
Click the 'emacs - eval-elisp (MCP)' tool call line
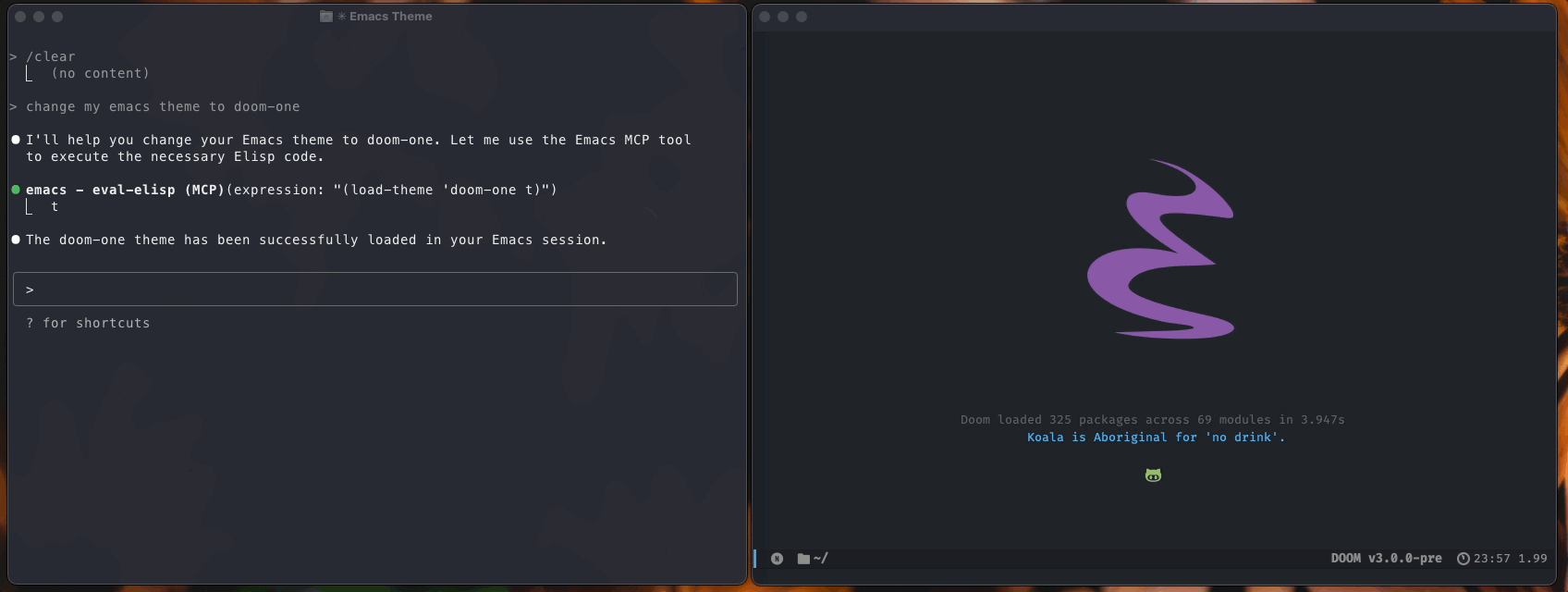point(291,190)
